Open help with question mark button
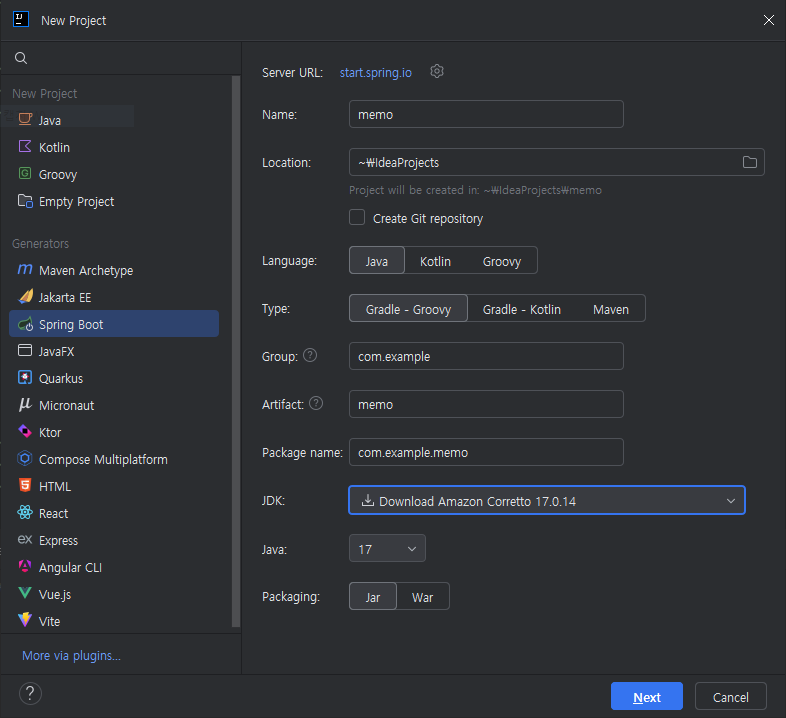The image size is (786, 718). pyautogui.click(x=30, y=694)
